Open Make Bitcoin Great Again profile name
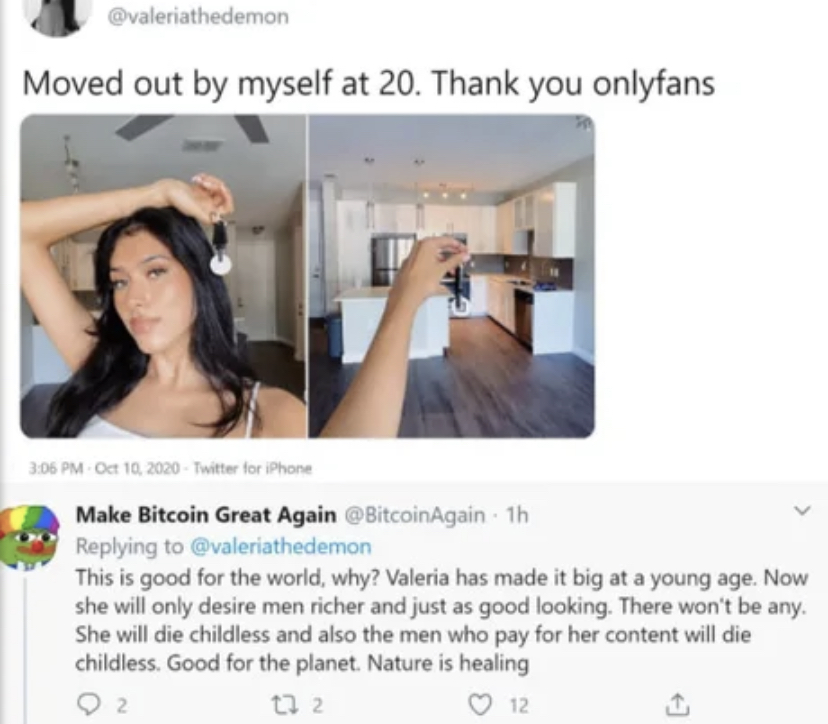Screen dimensions: 828x724 pyautogui.click(x=206, y=514)
